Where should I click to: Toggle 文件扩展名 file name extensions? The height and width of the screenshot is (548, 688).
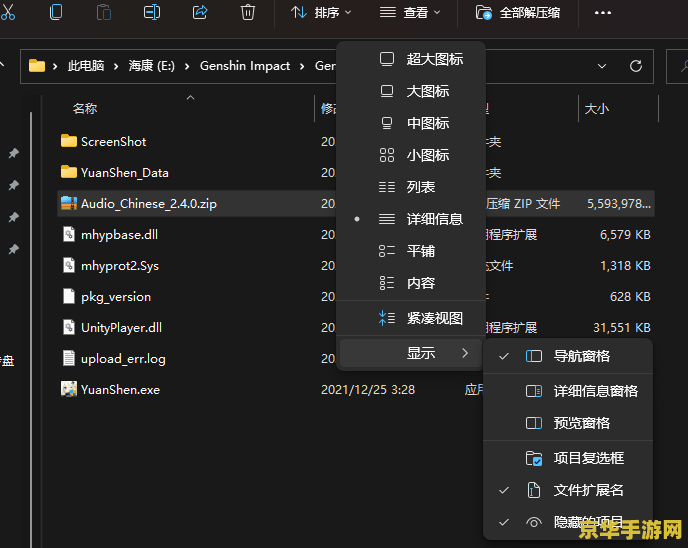[568, 490]
